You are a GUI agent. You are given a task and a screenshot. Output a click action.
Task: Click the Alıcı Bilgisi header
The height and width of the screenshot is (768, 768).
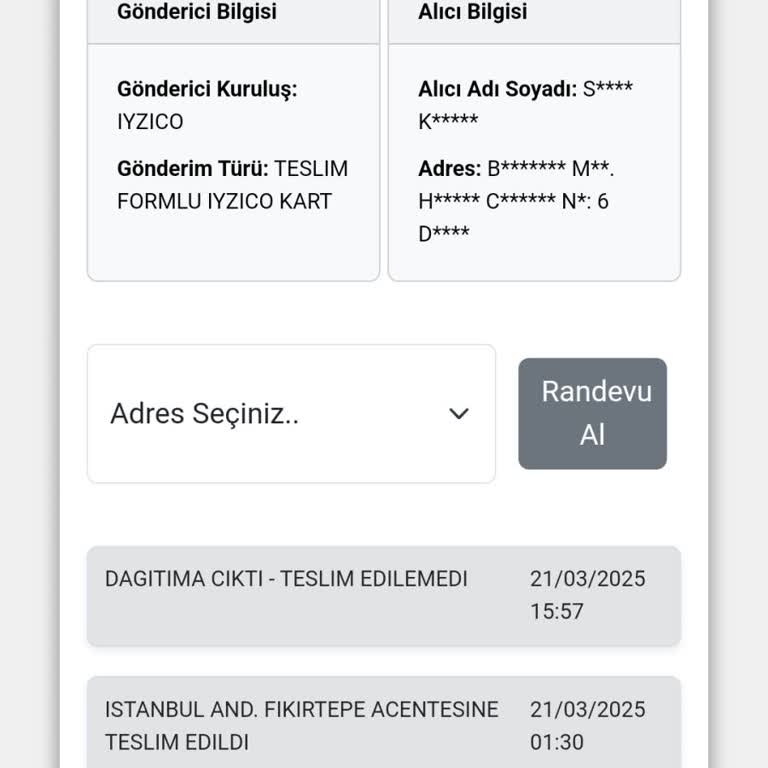click(472, 12)
